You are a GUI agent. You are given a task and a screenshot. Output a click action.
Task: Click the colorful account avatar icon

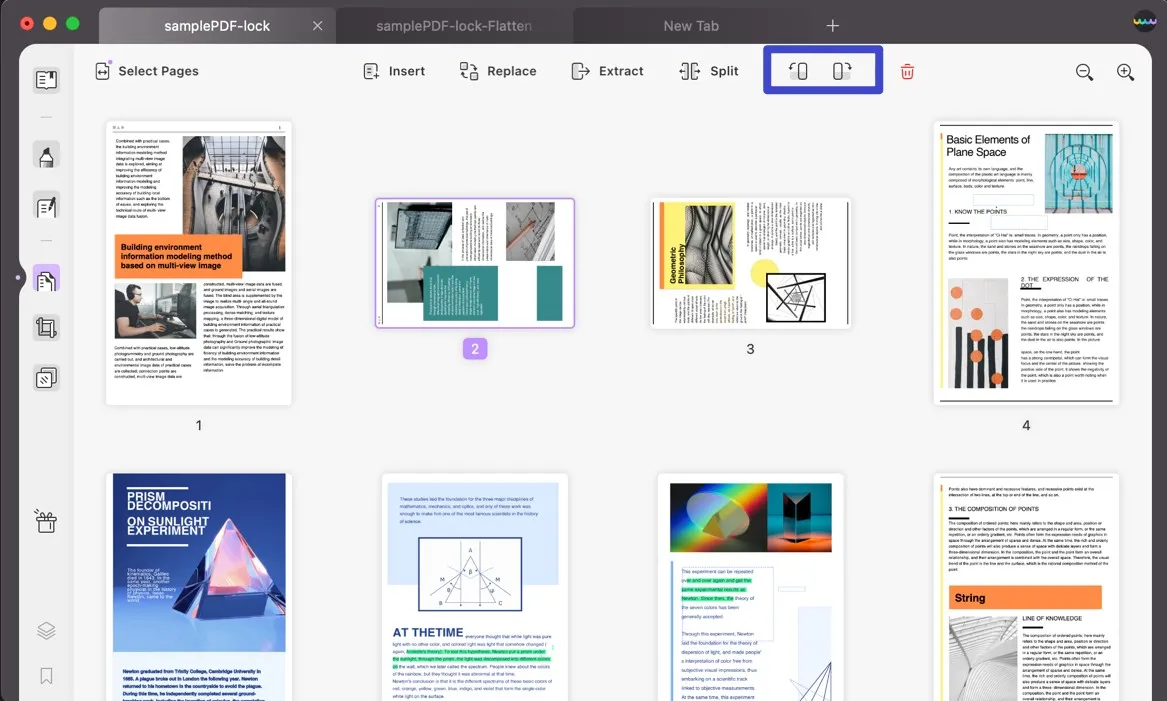[1144, 21]
